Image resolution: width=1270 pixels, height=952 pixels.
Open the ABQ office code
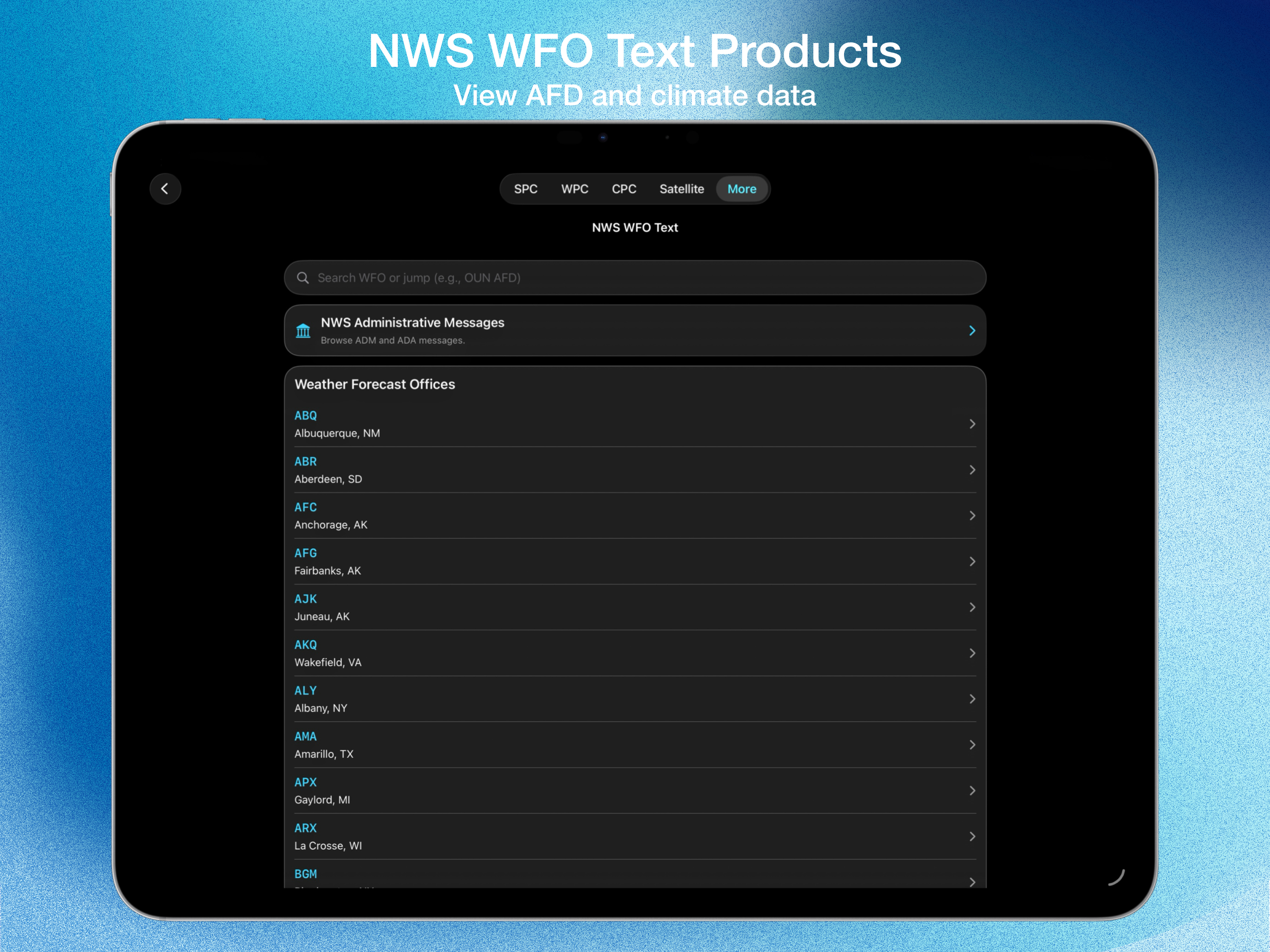tap(306, 416)
